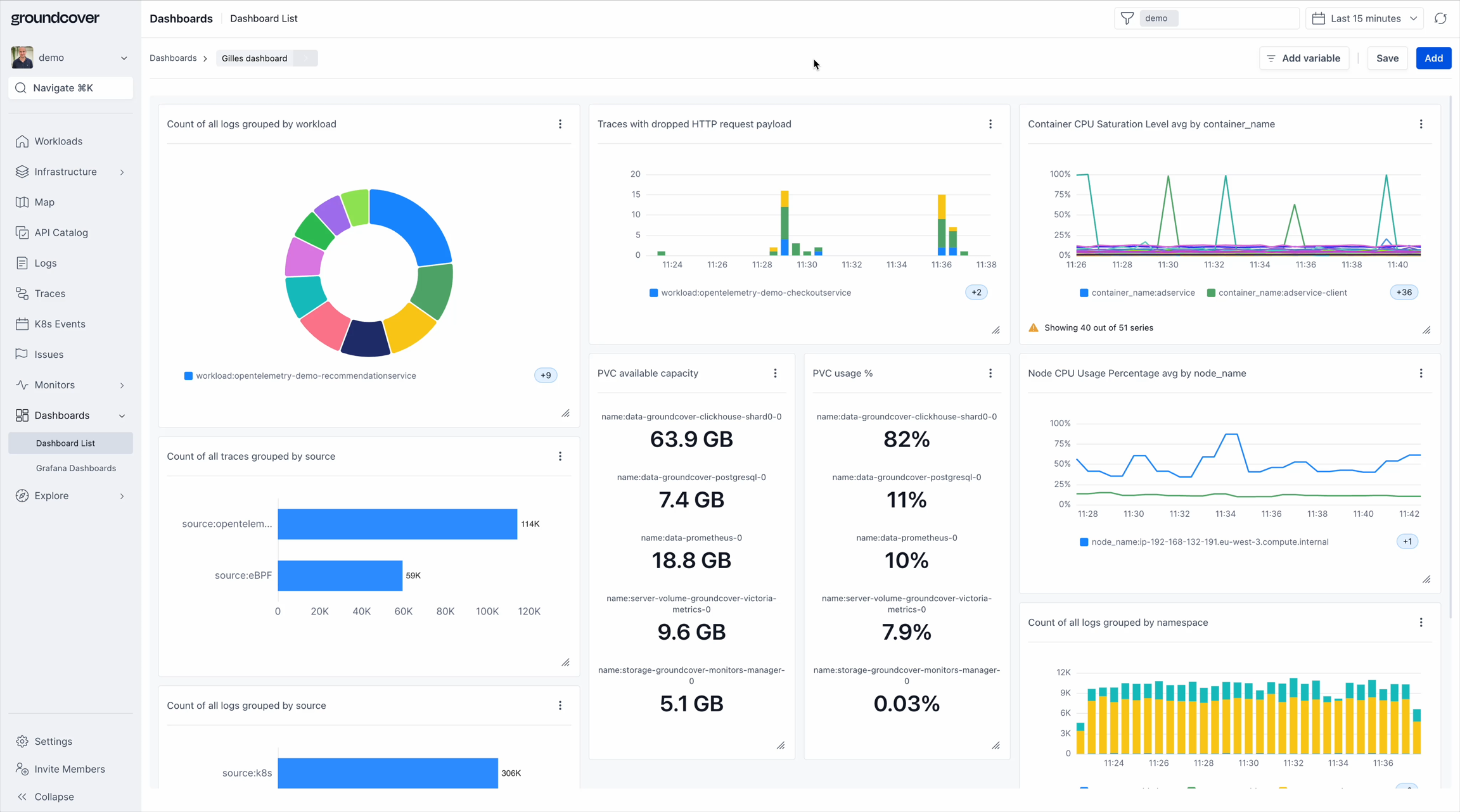This screenshot has height=812, width=1460.
Task: Select the Traces sidebar icon
Action: [23, 293]
